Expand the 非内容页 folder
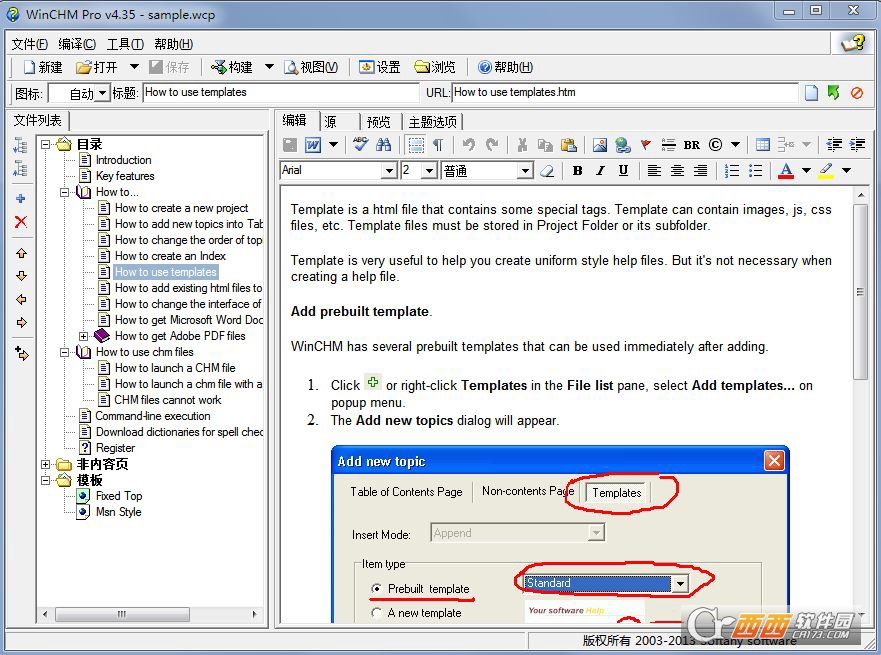The height and width of the screenshot is (655, 881). [x=46, y=465]
